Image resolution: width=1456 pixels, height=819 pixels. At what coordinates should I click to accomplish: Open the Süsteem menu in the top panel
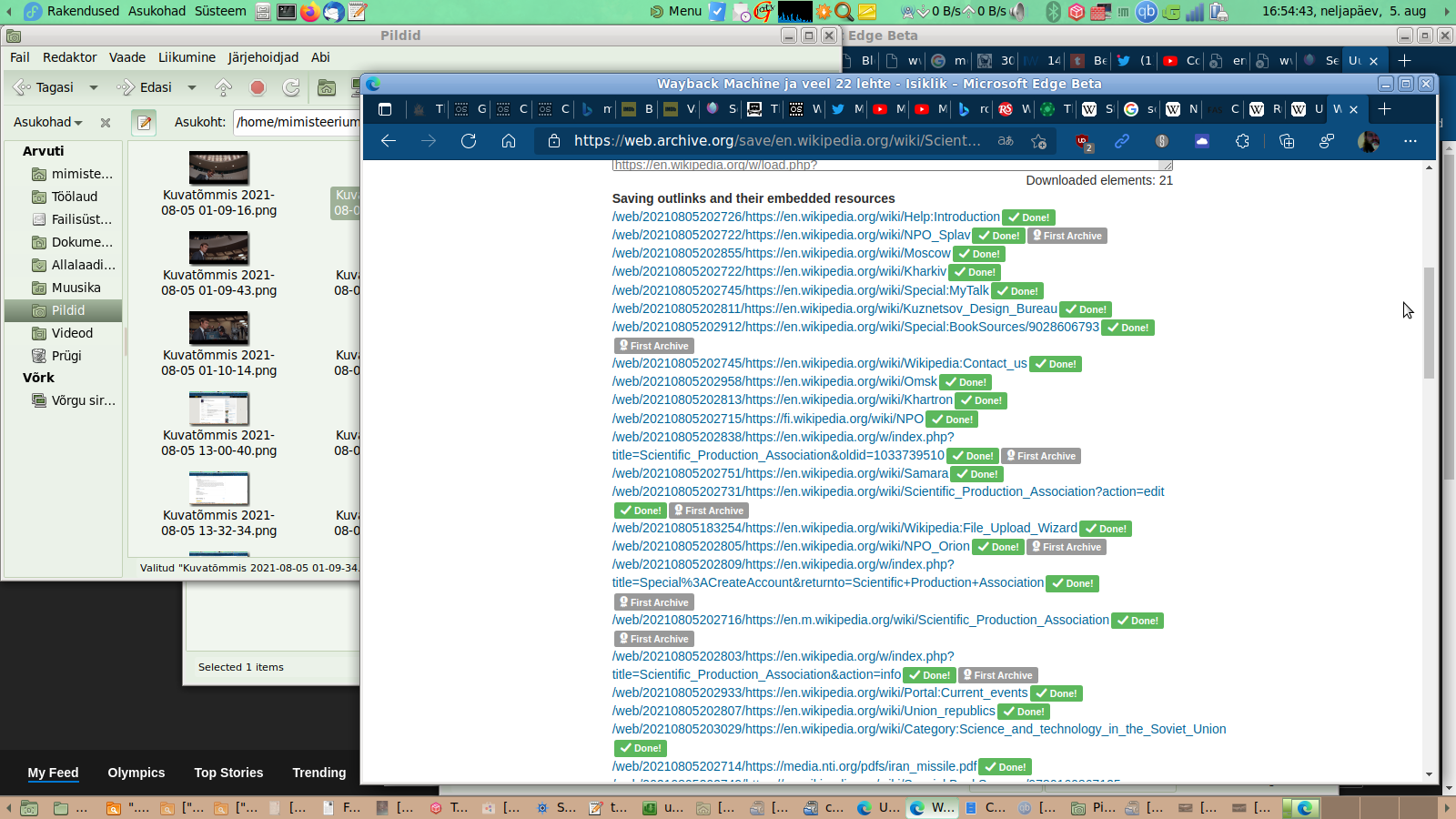point(219,11)
